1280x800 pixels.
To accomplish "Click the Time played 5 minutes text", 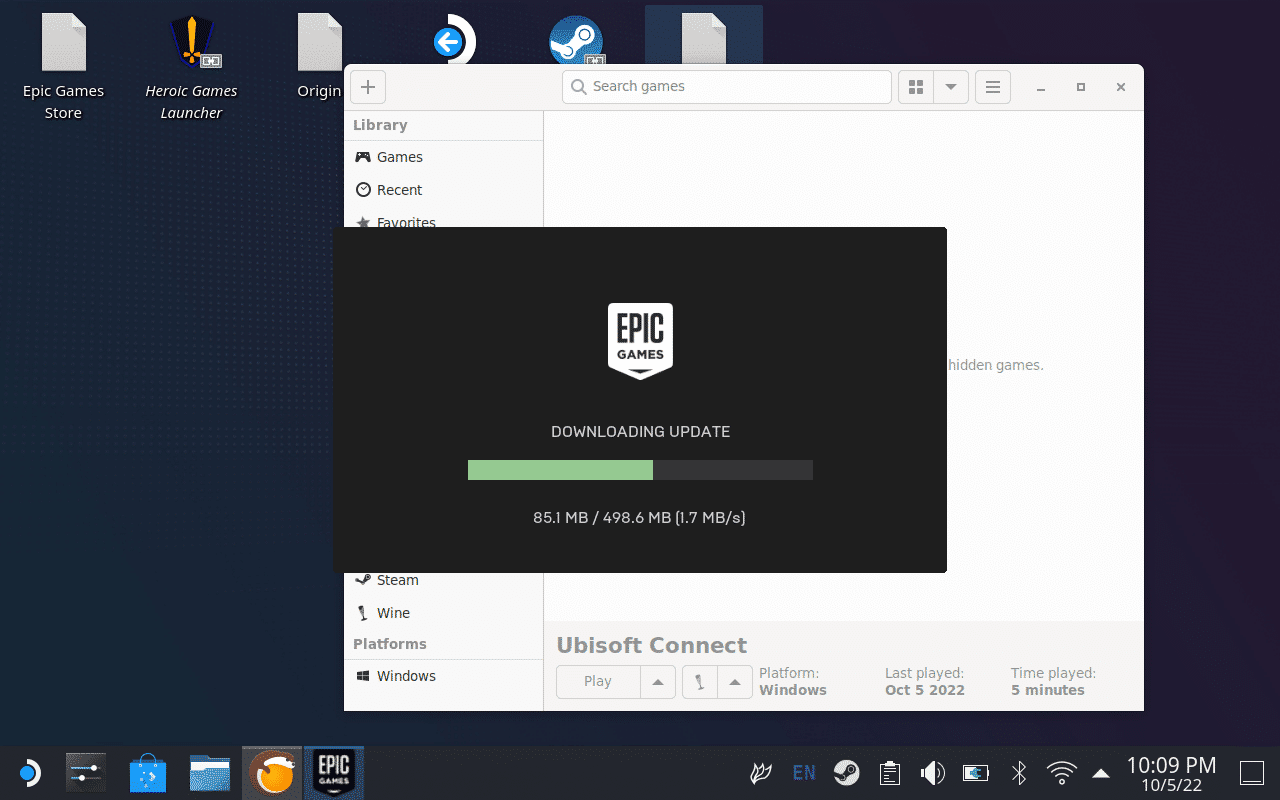I will 1053,682.
